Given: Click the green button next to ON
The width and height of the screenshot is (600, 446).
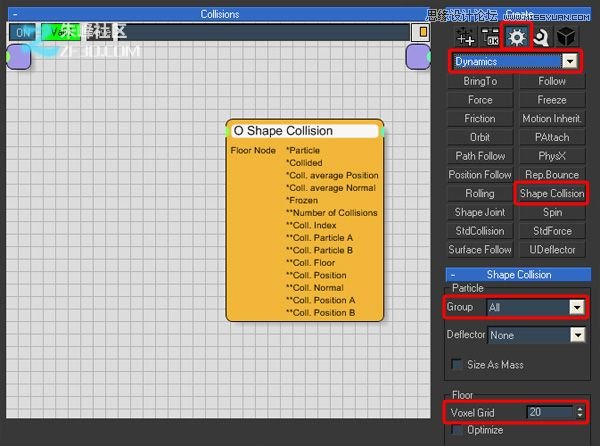Looking at the screenshot, I should [60, 33].
